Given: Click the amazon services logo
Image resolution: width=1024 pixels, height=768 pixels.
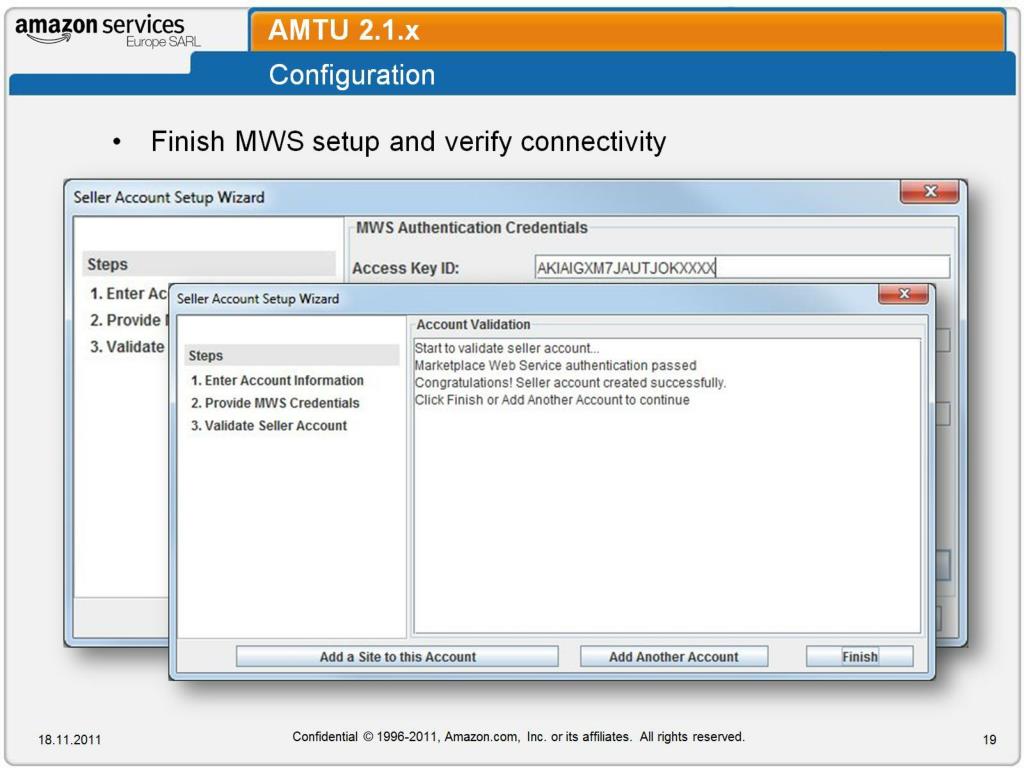Looking at the screenshot, I should [108, 30].
